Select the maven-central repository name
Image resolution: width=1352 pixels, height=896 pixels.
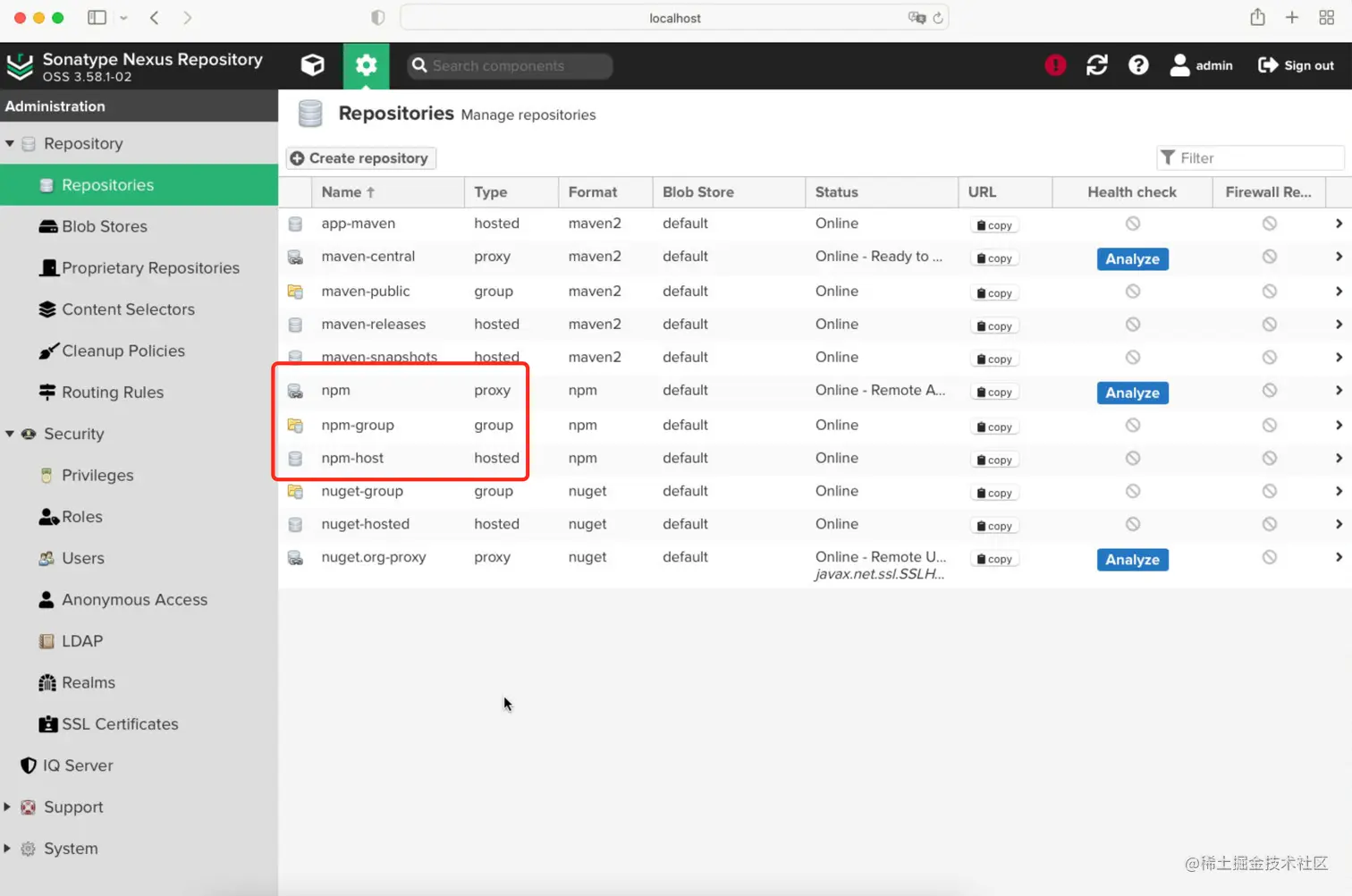click(x=368, y=257)
